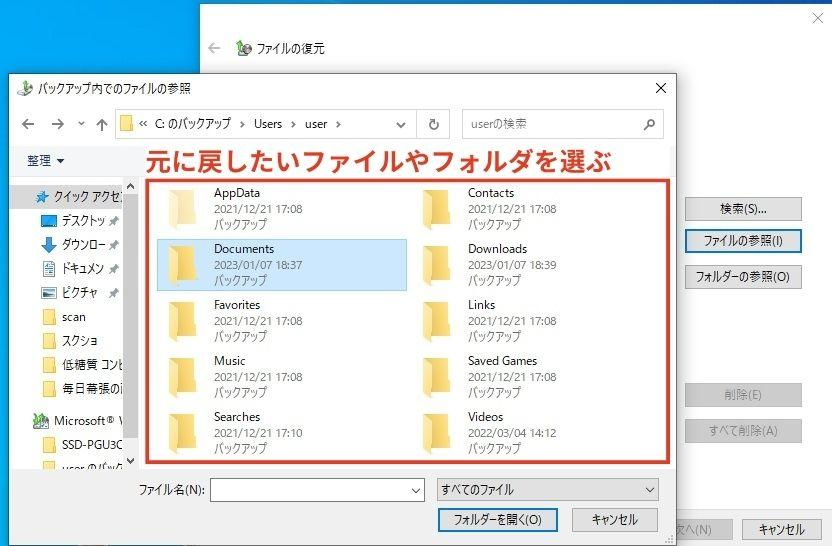Select the Contacts folder icon
Viewport: 832px width, 546px height.
pyautogui.click(x=436, y=209)
